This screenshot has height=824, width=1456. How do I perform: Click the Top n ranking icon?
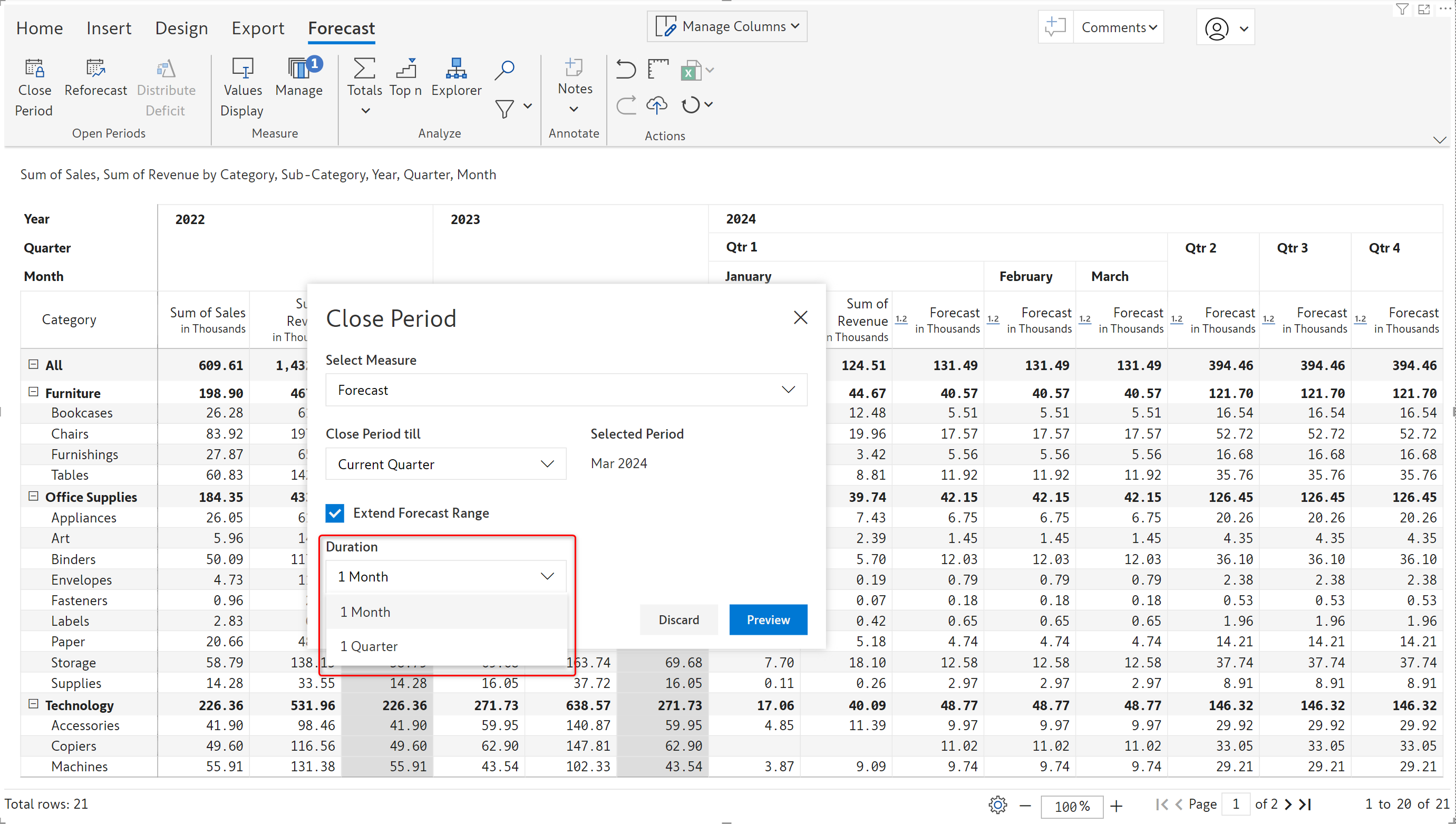pos(406,70)
